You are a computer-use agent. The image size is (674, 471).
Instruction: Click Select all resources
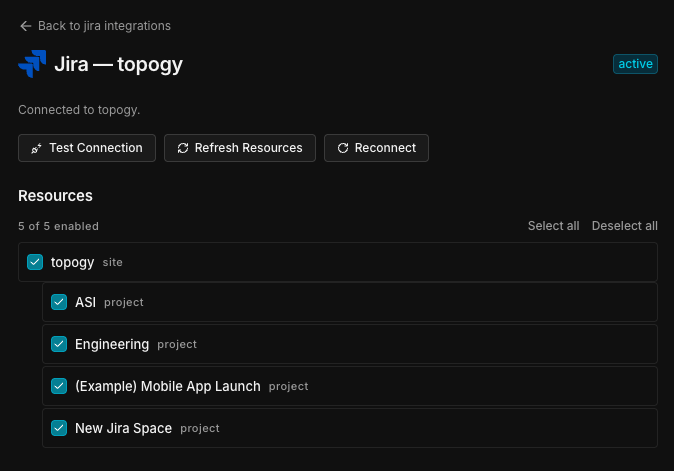(x=553, y=226)
